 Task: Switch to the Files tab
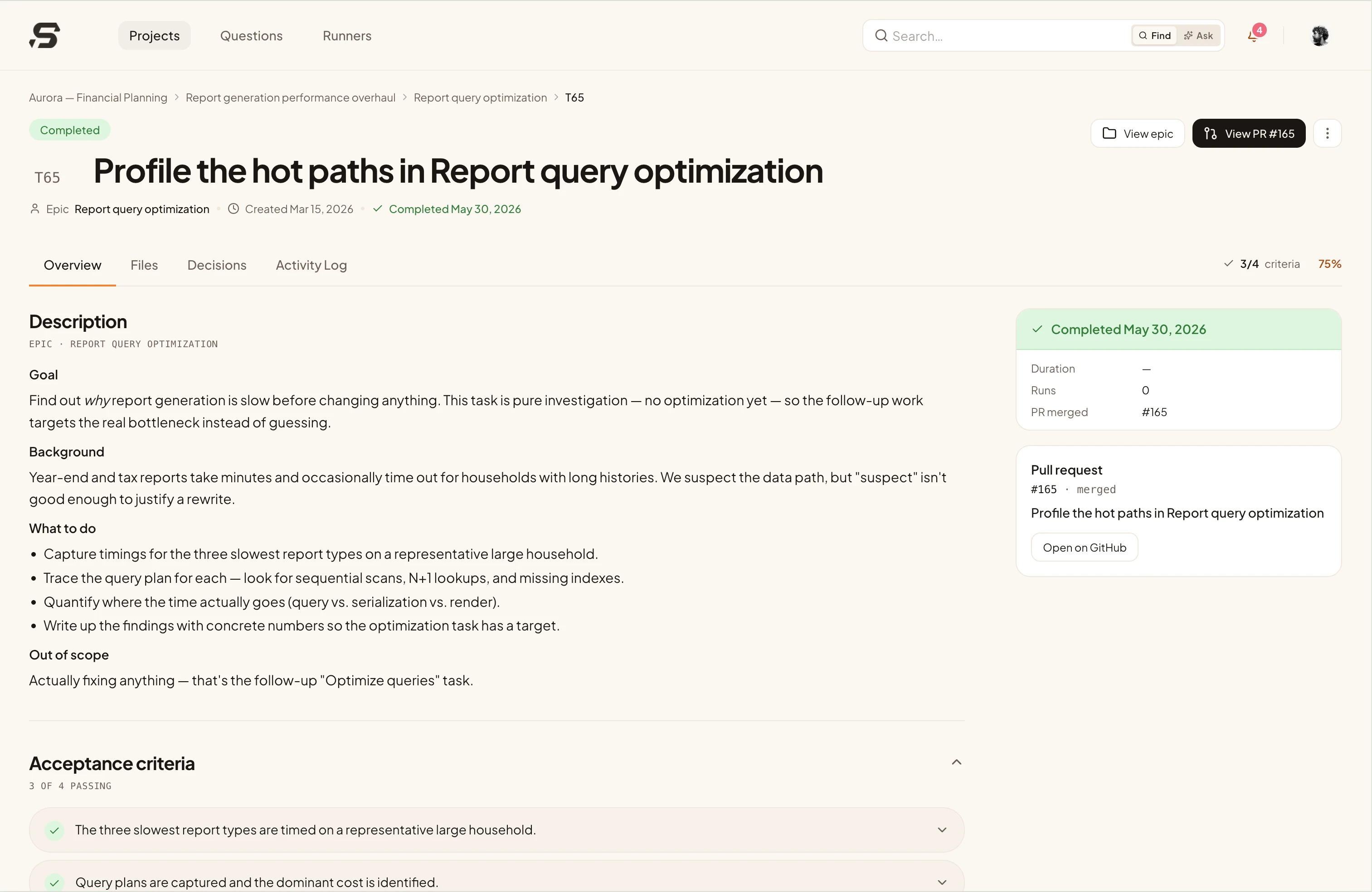point(144,265)
